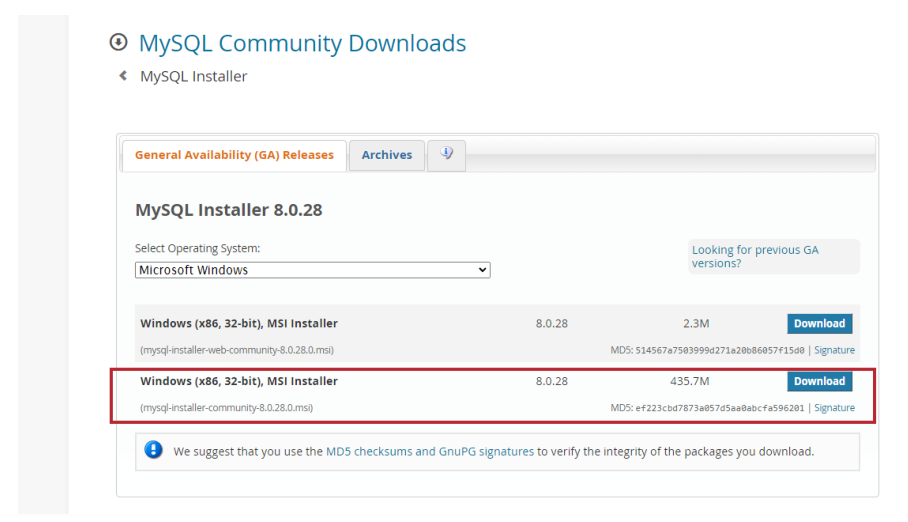Click the back chevron before MySQL Installer
Viewport: 908px width, 522px height.
[123, 76]
